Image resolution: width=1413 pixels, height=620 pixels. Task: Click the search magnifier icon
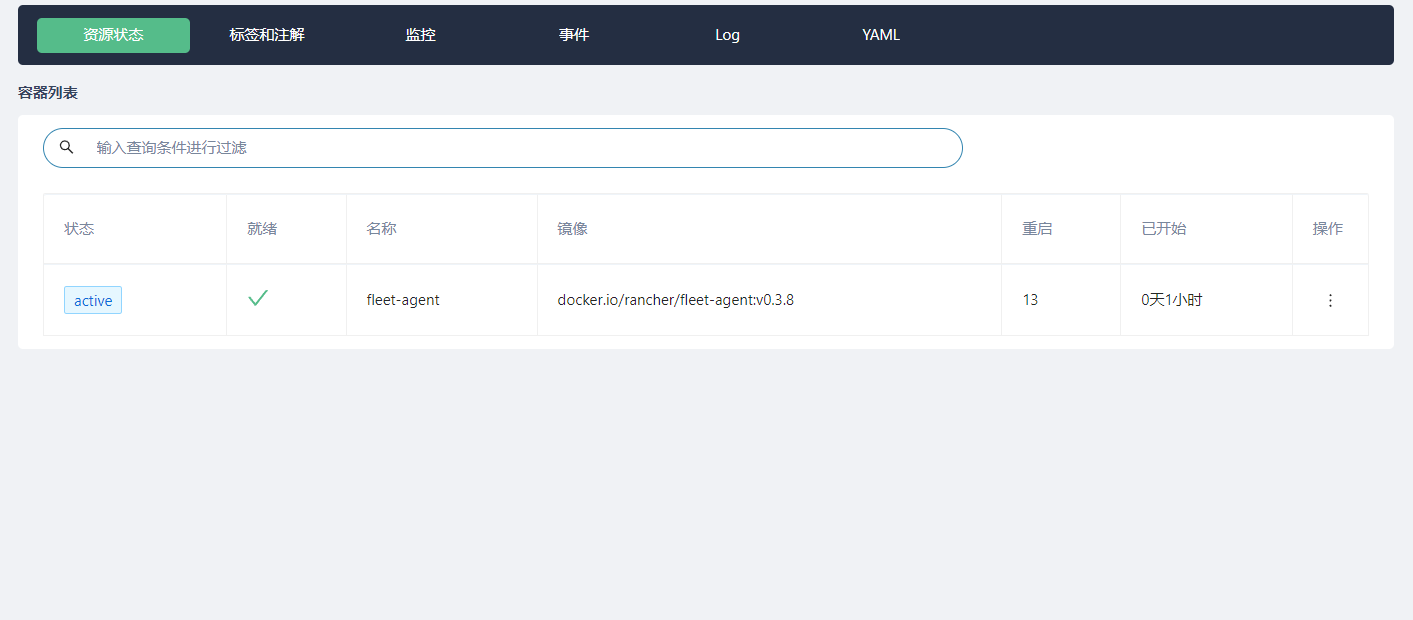66,147
